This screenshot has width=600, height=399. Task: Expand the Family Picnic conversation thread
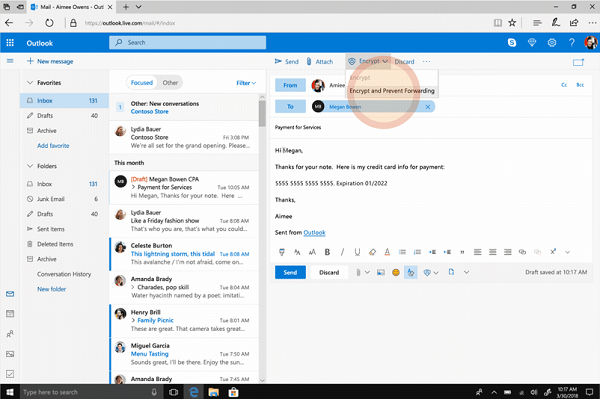click(133, 320)
